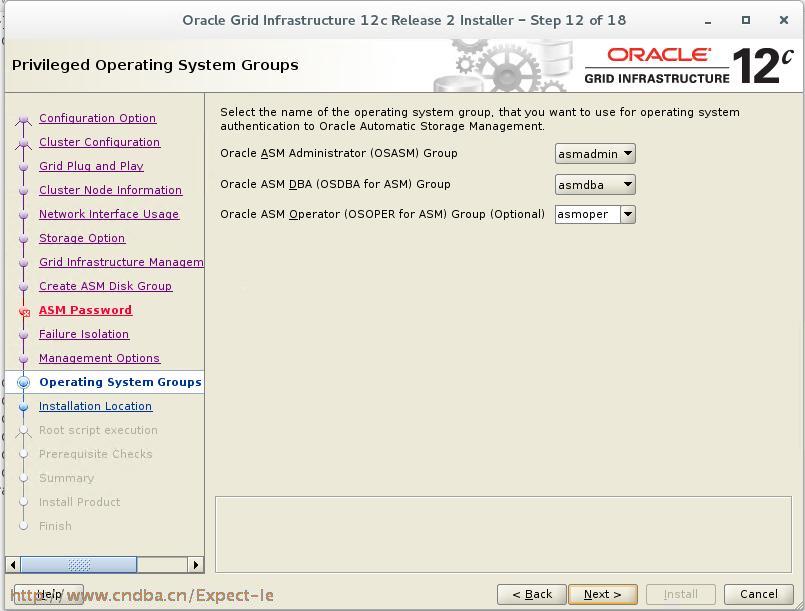Click Storage Option step bullet icon
The width and height of the screenshot is (805, 611).
(23, 239)
